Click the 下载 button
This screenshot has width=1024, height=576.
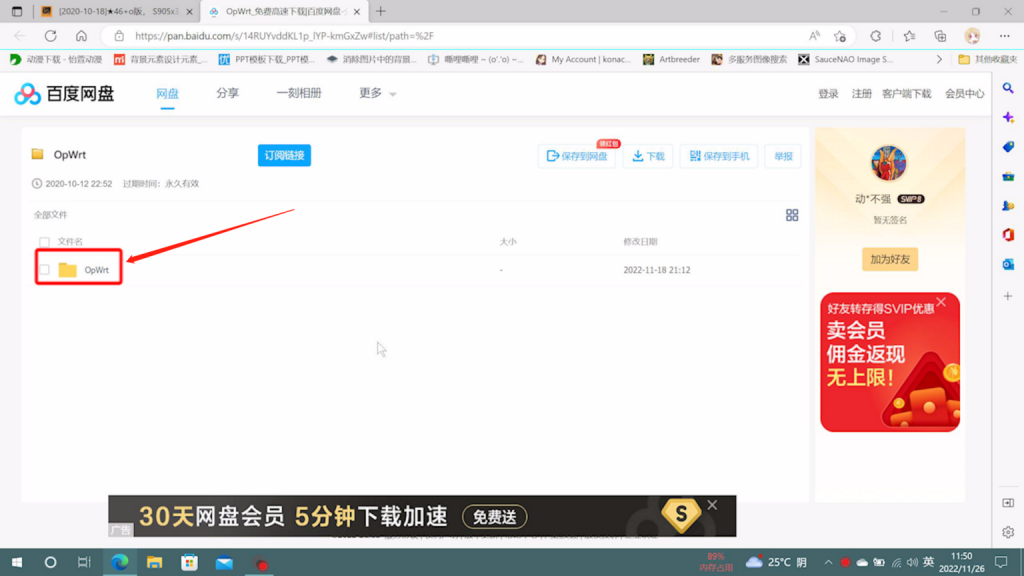click(x=648, y=156)
